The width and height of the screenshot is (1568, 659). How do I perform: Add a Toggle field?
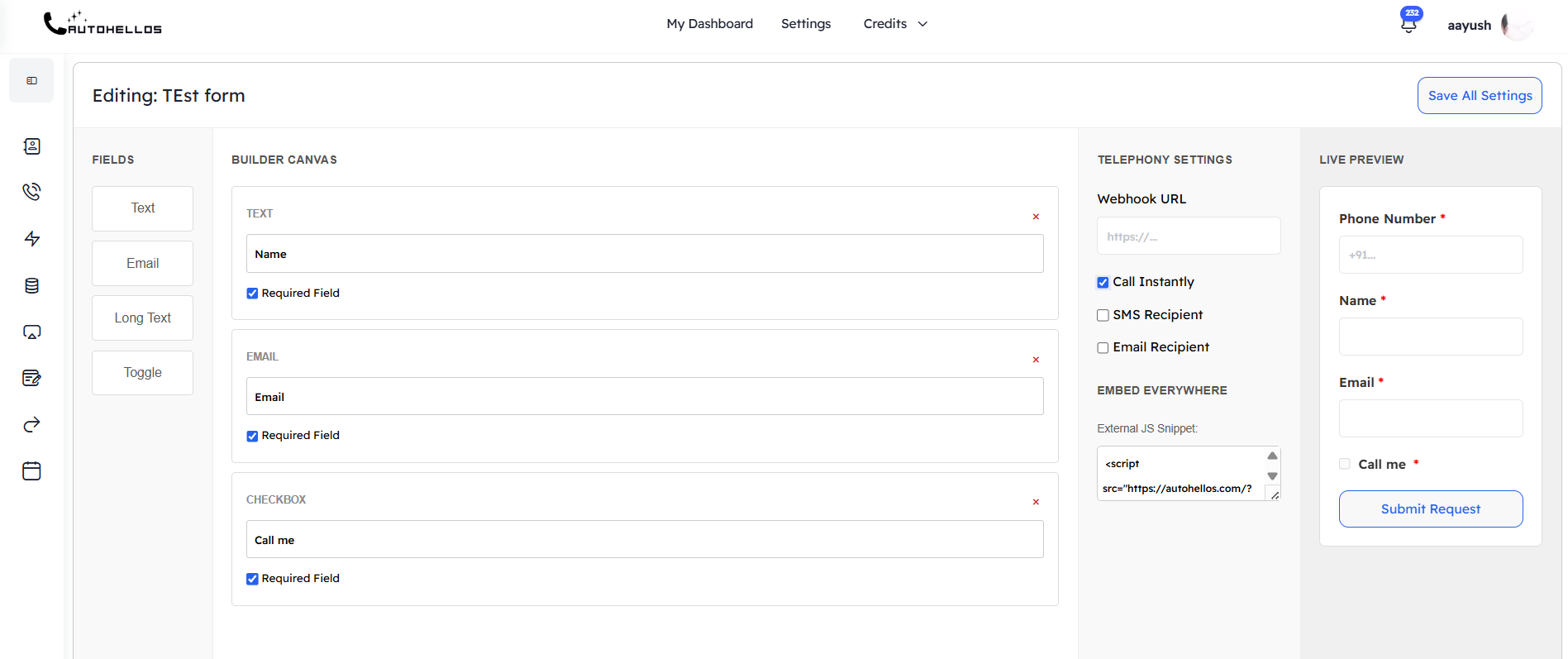click(x=142, y=373)
